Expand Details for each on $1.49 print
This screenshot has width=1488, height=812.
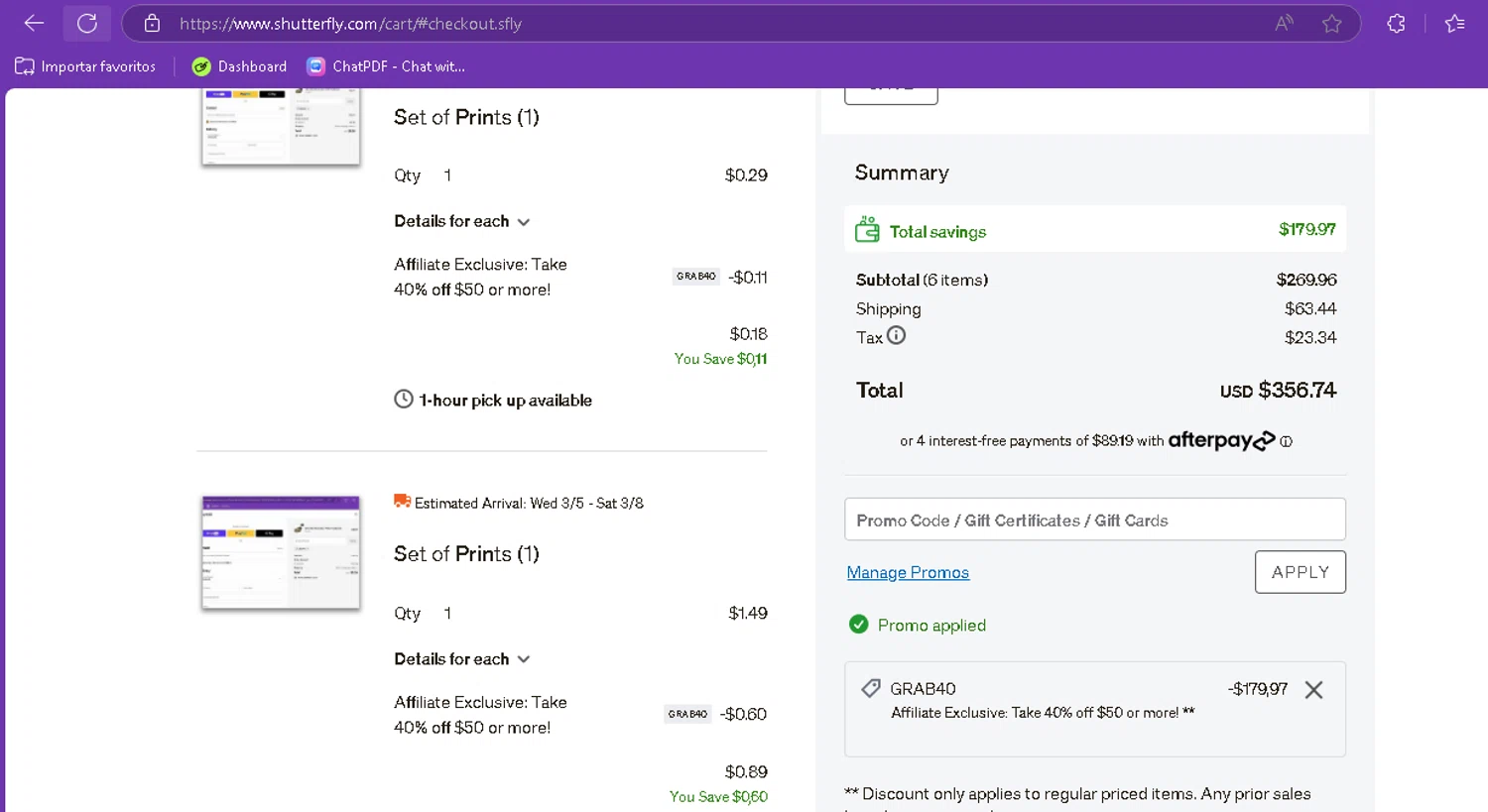point(461,659)
